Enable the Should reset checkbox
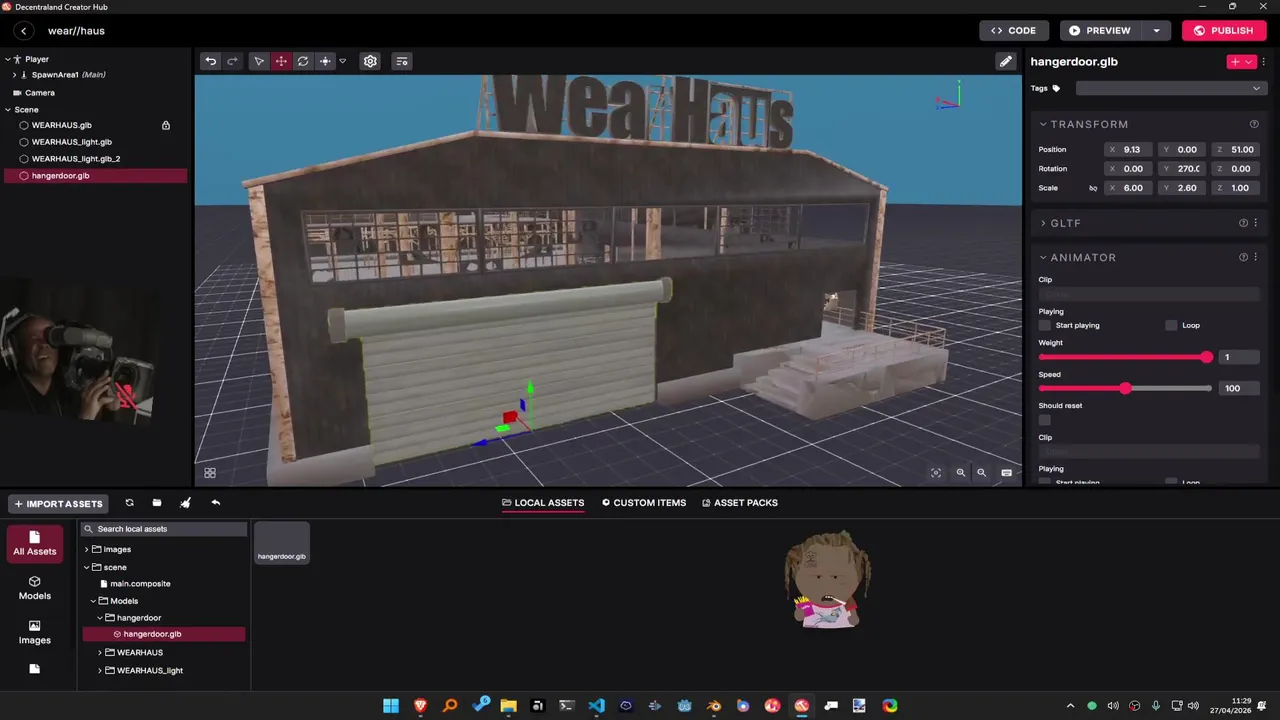 tap(1045, 420)
